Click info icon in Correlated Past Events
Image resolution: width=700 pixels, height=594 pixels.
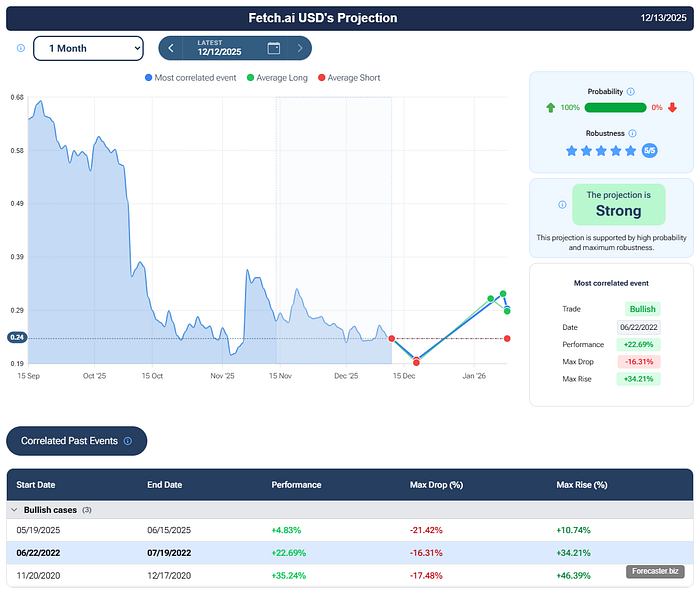pyautogui.click(x=128, y=441)
